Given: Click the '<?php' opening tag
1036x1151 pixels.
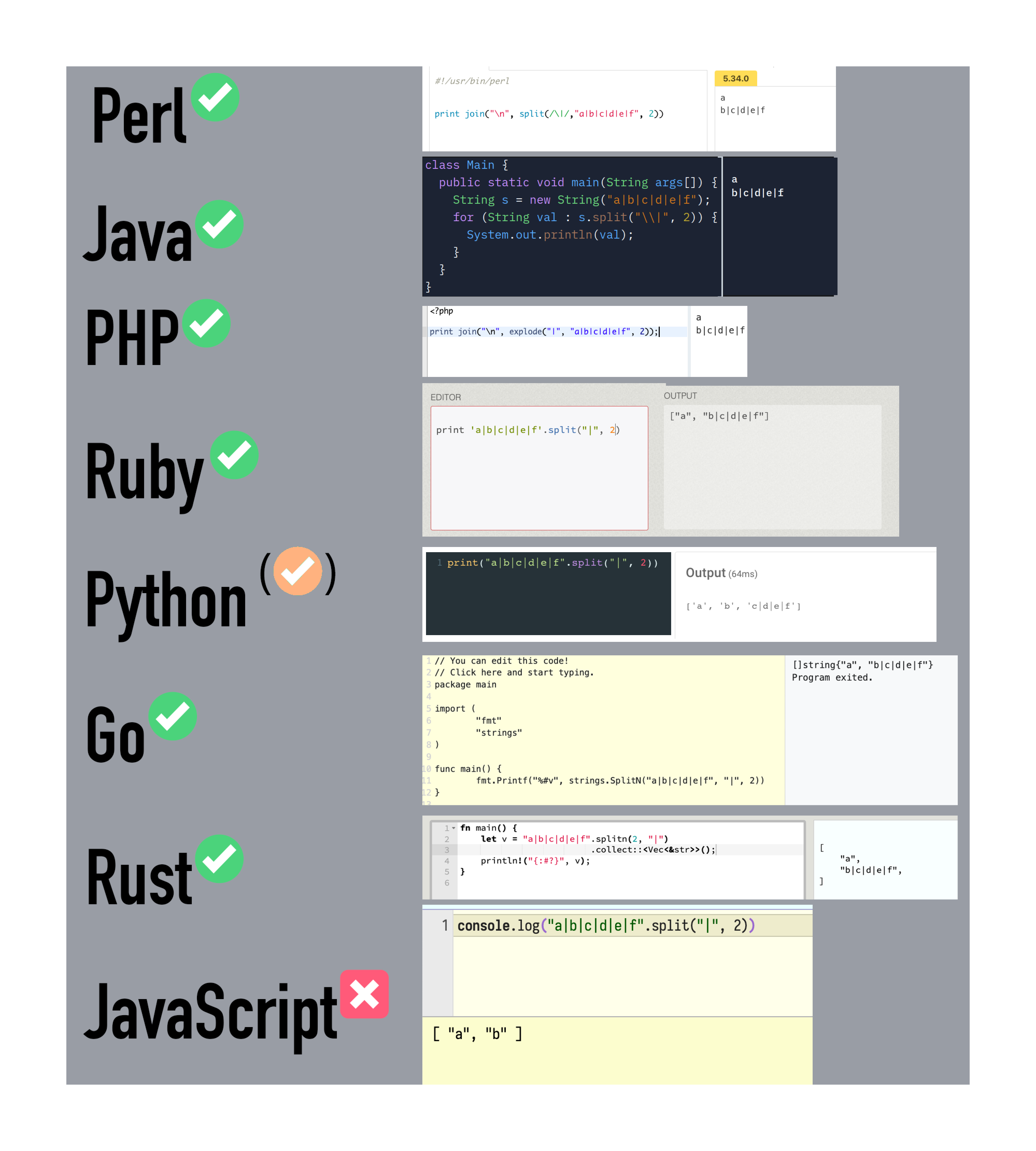Looking at the screenshot, I should (442, 311).
